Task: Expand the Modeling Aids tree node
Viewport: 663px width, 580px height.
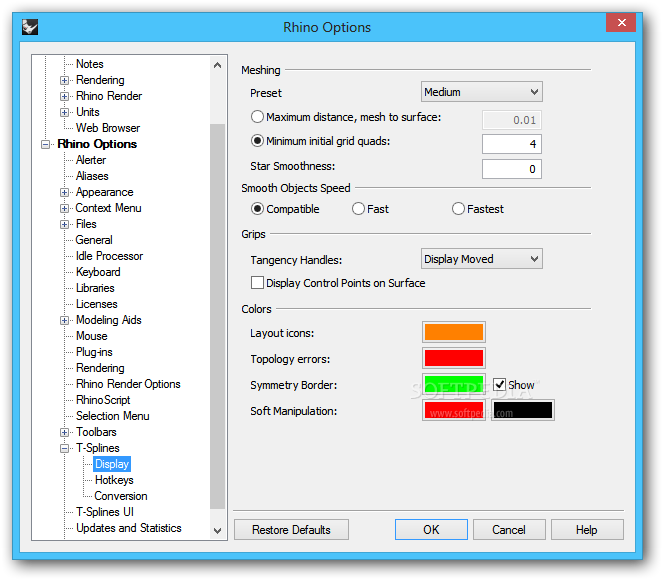Action: 64,321
